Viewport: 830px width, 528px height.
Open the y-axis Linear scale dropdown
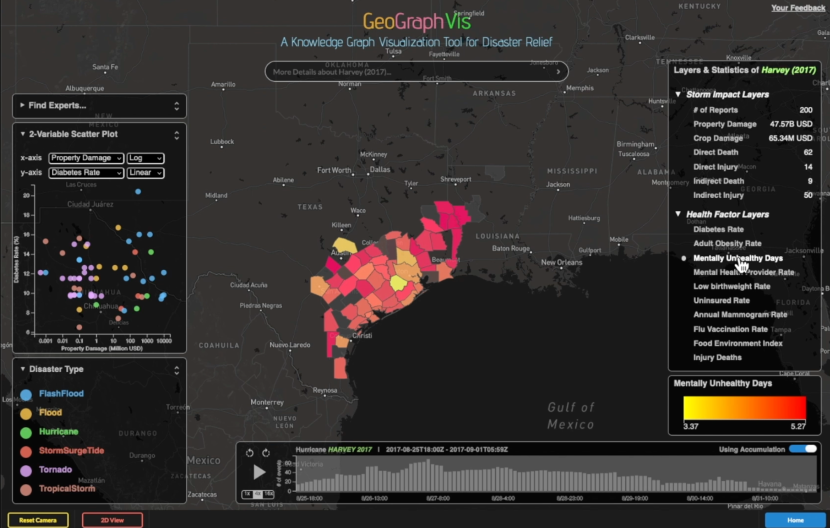point(146,173)
